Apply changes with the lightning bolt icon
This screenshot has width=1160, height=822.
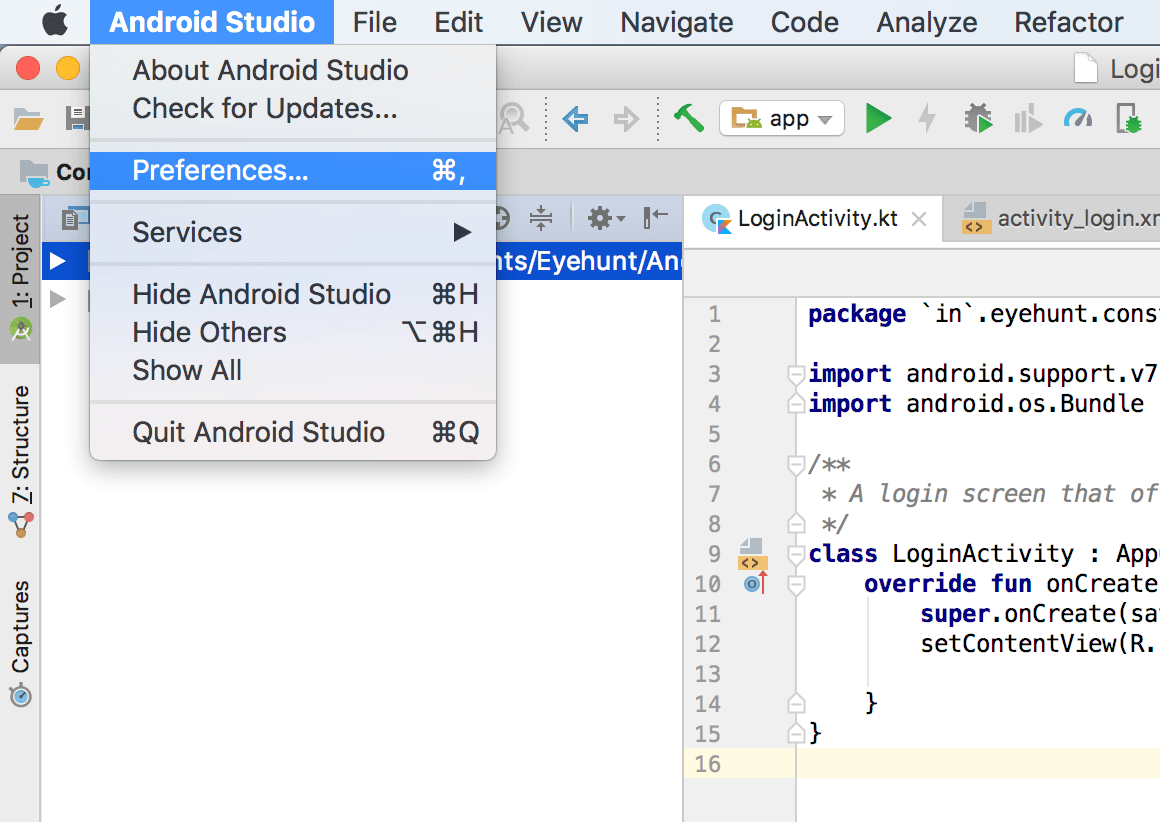coord(927,118)
